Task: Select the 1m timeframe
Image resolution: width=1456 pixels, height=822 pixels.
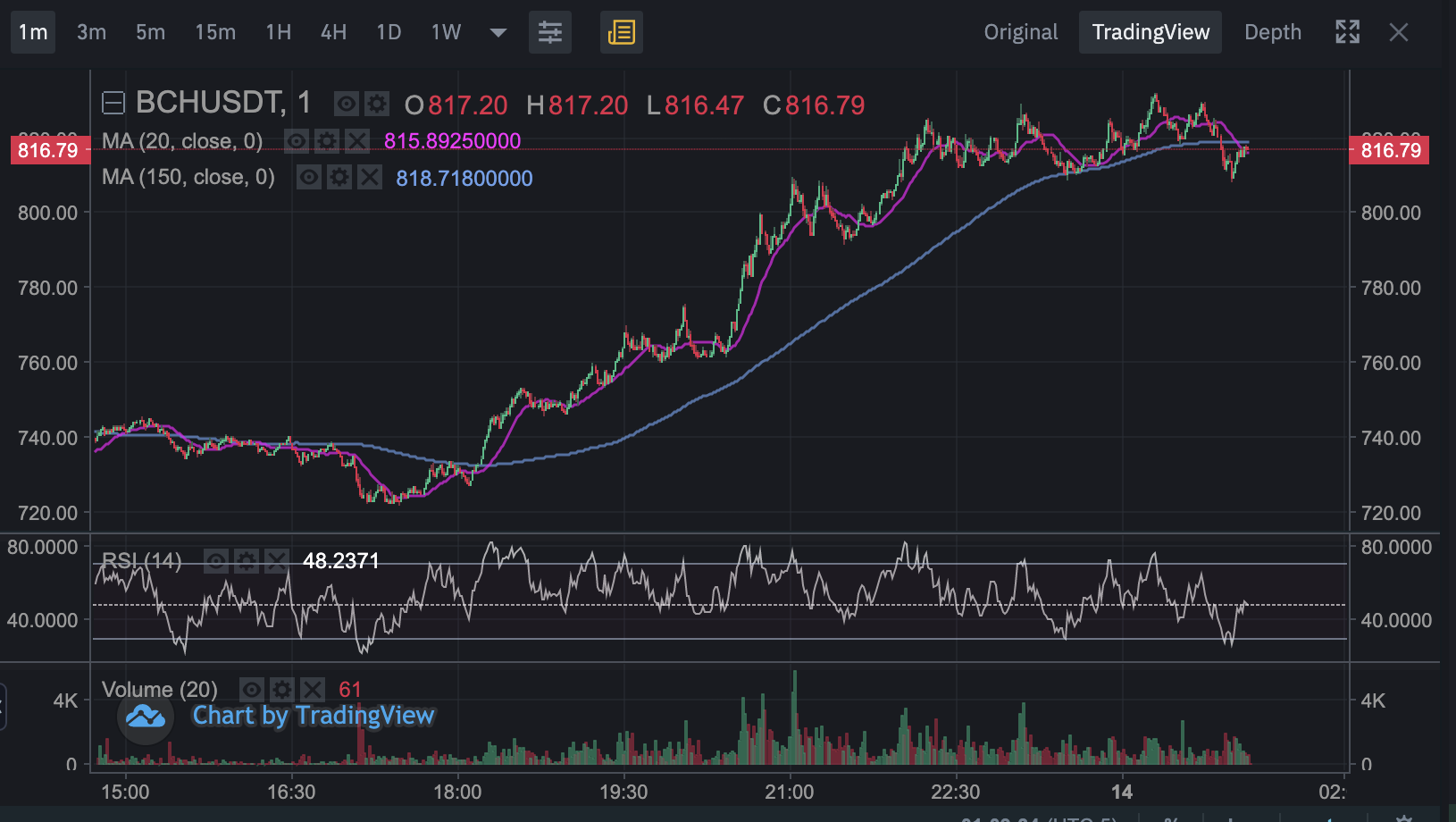Action: pos(33,32)
